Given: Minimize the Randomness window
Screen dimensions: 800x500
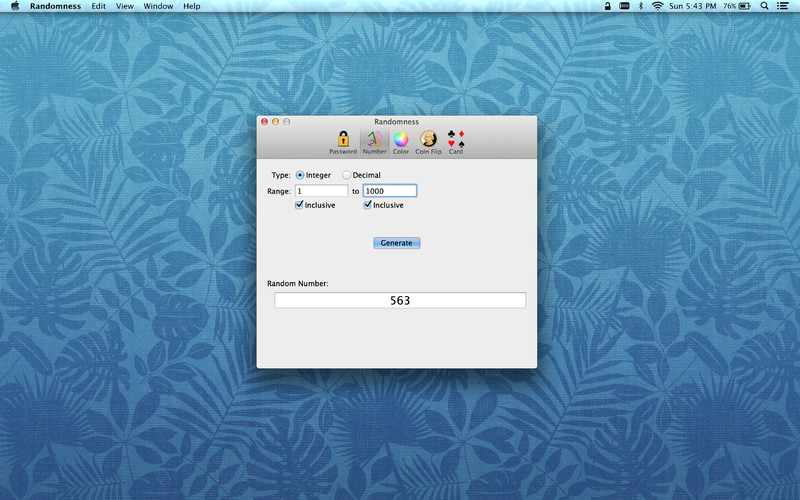Looking at the screenshot, I should point(276,121).
